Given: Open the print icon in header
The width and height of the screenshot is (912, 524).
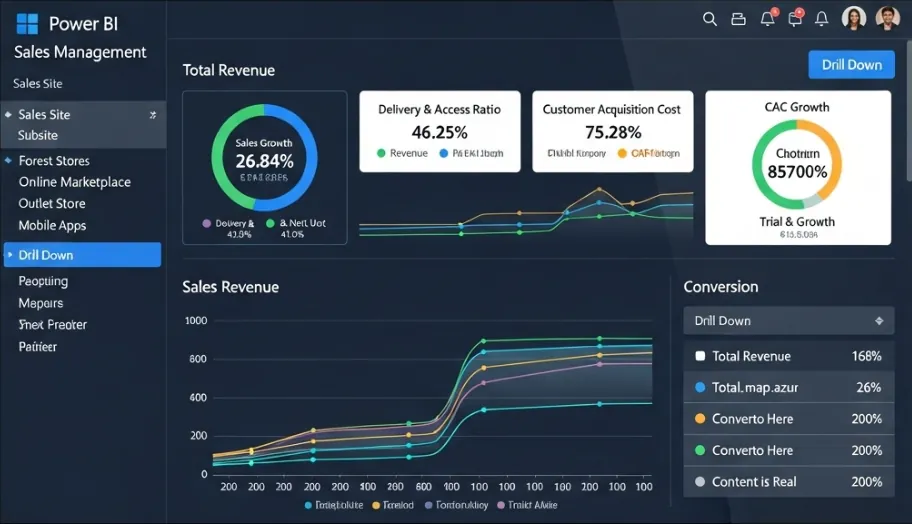Looking at the screenshot, I should [739, 18].
